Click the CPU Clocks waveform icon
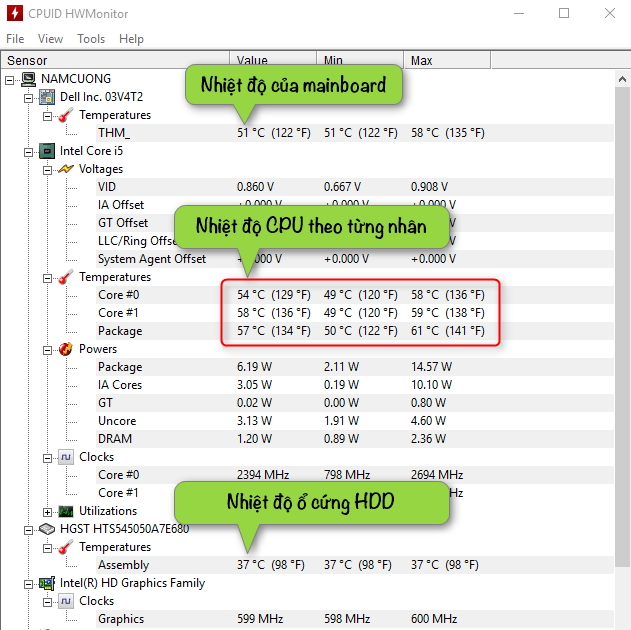The height and width of the screenshot is (630, 631). 66,457
